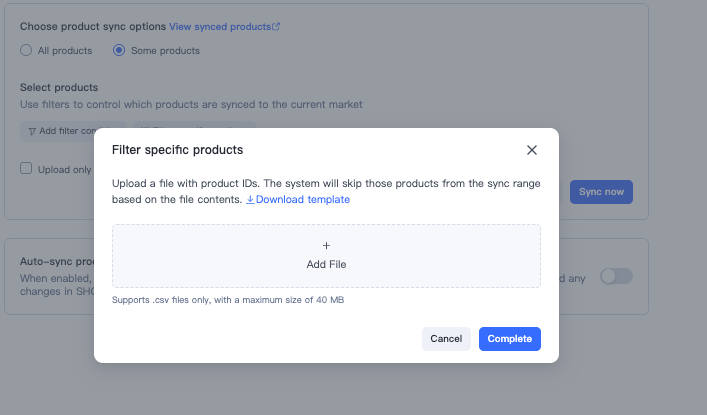Select the All products radio button
This screenshot has width=707, height=415.
click(26, 50)
